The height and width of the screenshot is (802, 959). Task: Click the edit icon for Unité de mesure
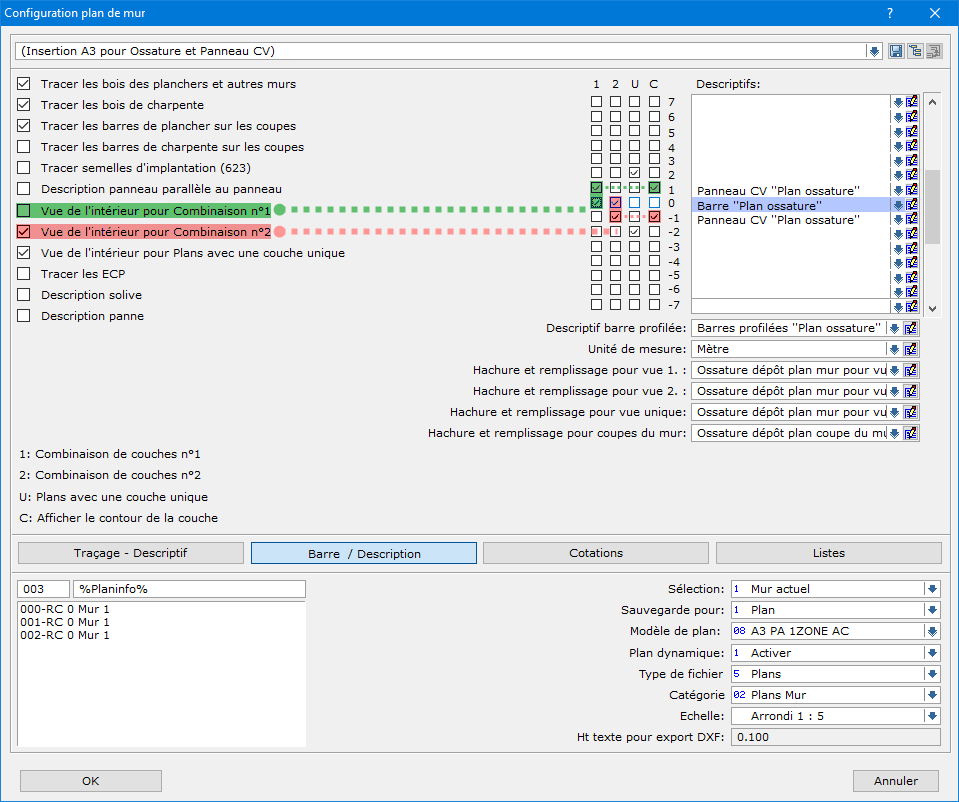point(912,349)
